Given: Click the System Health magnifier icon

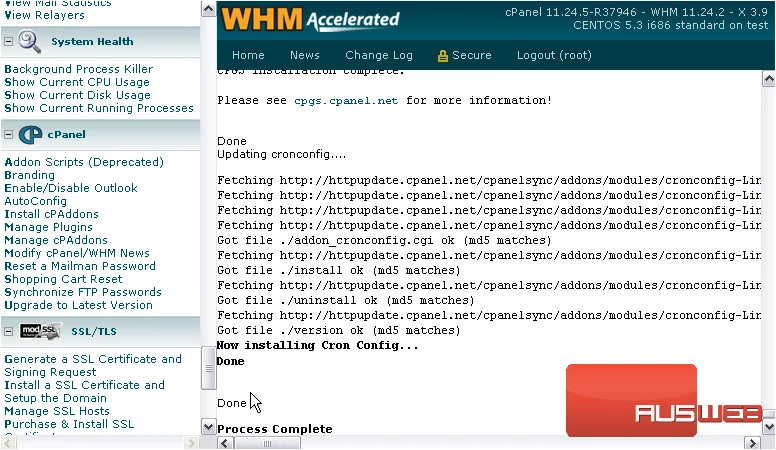Looking at the screenshot, I should pos(29,42).
